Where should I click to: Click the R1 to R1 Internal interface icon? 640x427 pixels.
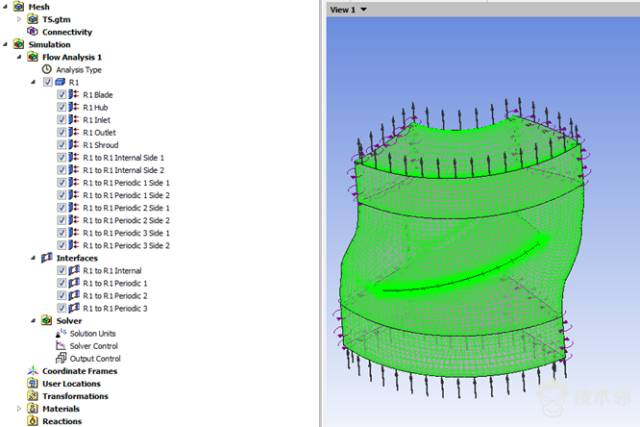[74, 270]
